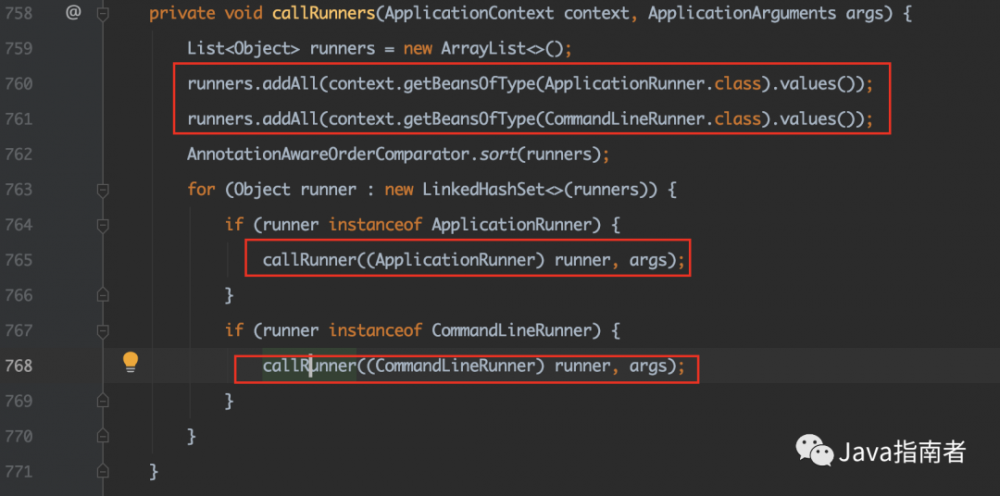Viewport: 1000px width, 496px height.
Task: Collapse the callRunners method fold at line 758
Action: 103,13
